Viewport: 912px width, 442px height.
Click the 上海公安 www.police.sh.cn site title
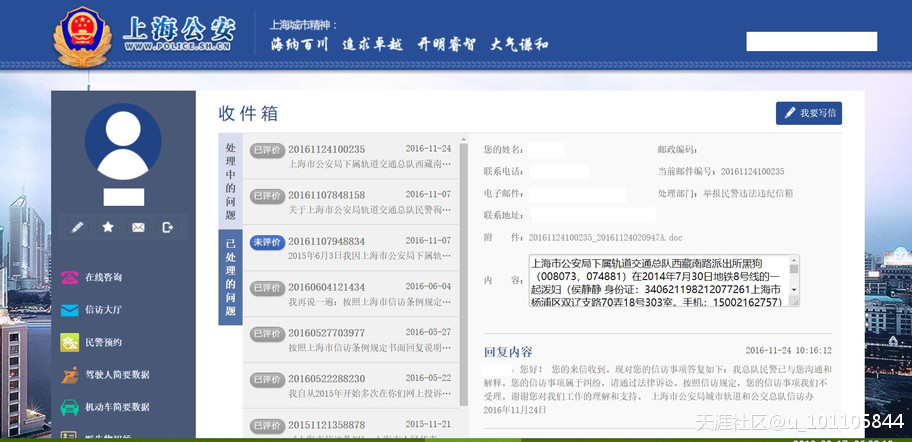pyautogui.click(x=179, y=34)
